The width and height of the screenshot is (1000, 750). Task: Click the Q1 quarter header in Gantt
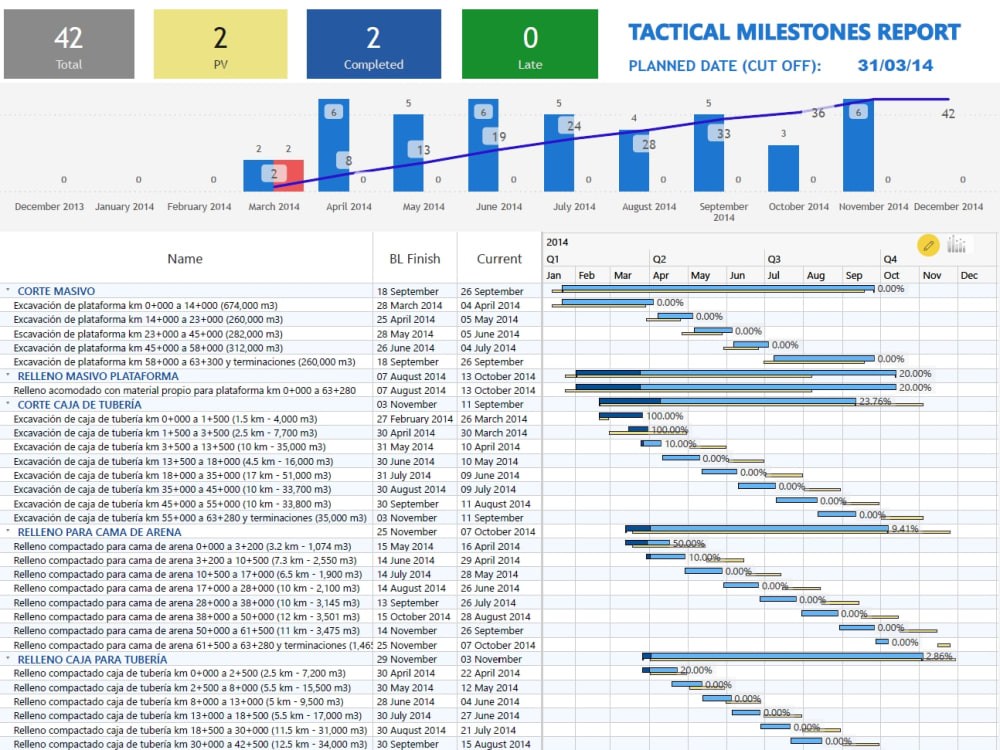click(552, 259)
